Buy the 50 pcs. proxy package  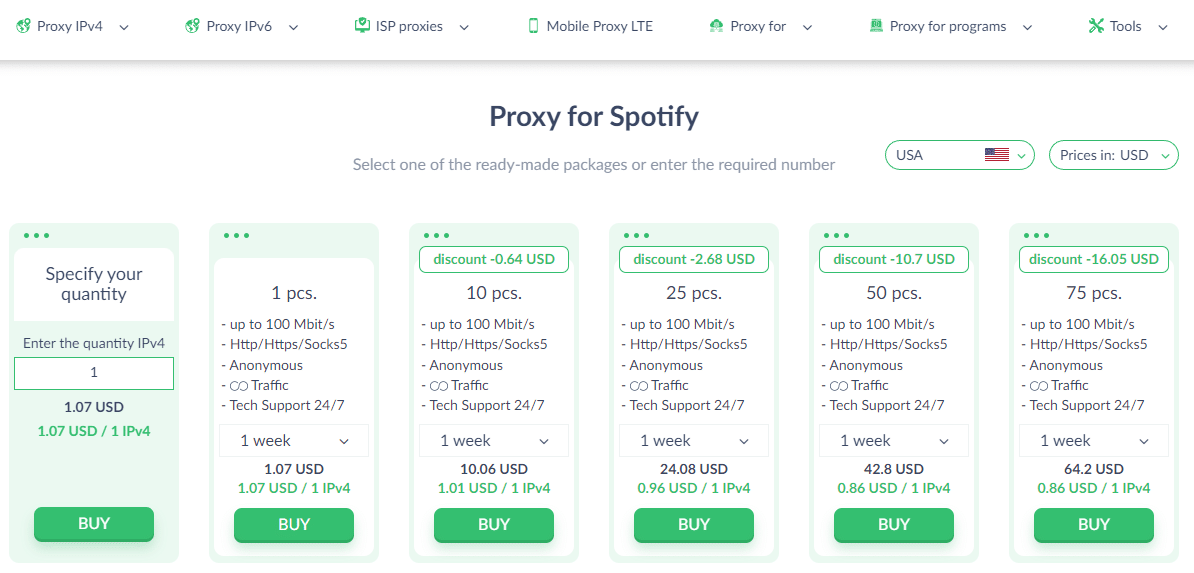coord(893,524)
